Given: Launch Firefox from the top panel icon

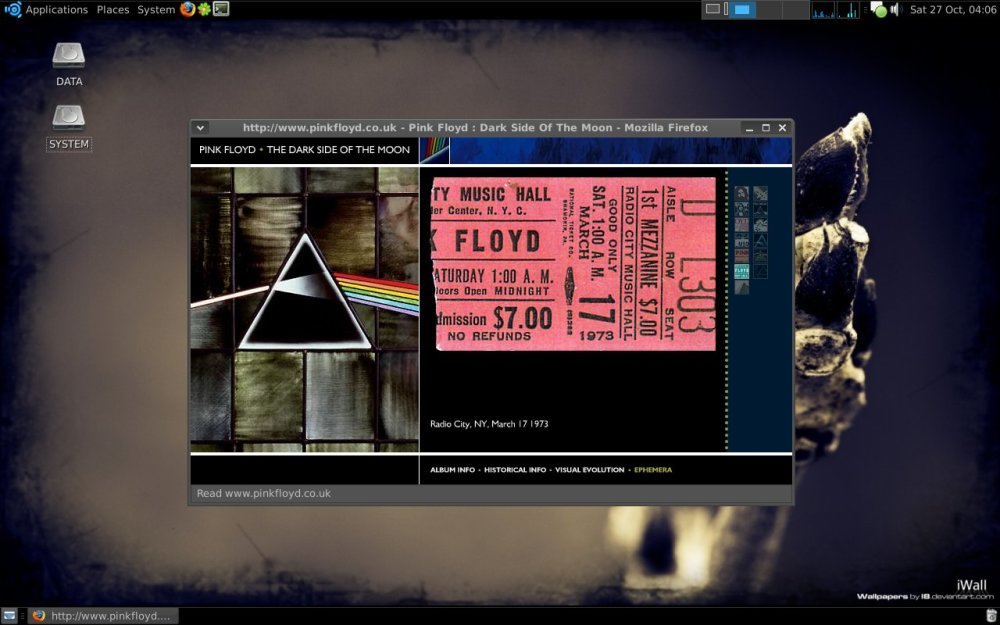Looking at the screenshot, I should (188, 9).
